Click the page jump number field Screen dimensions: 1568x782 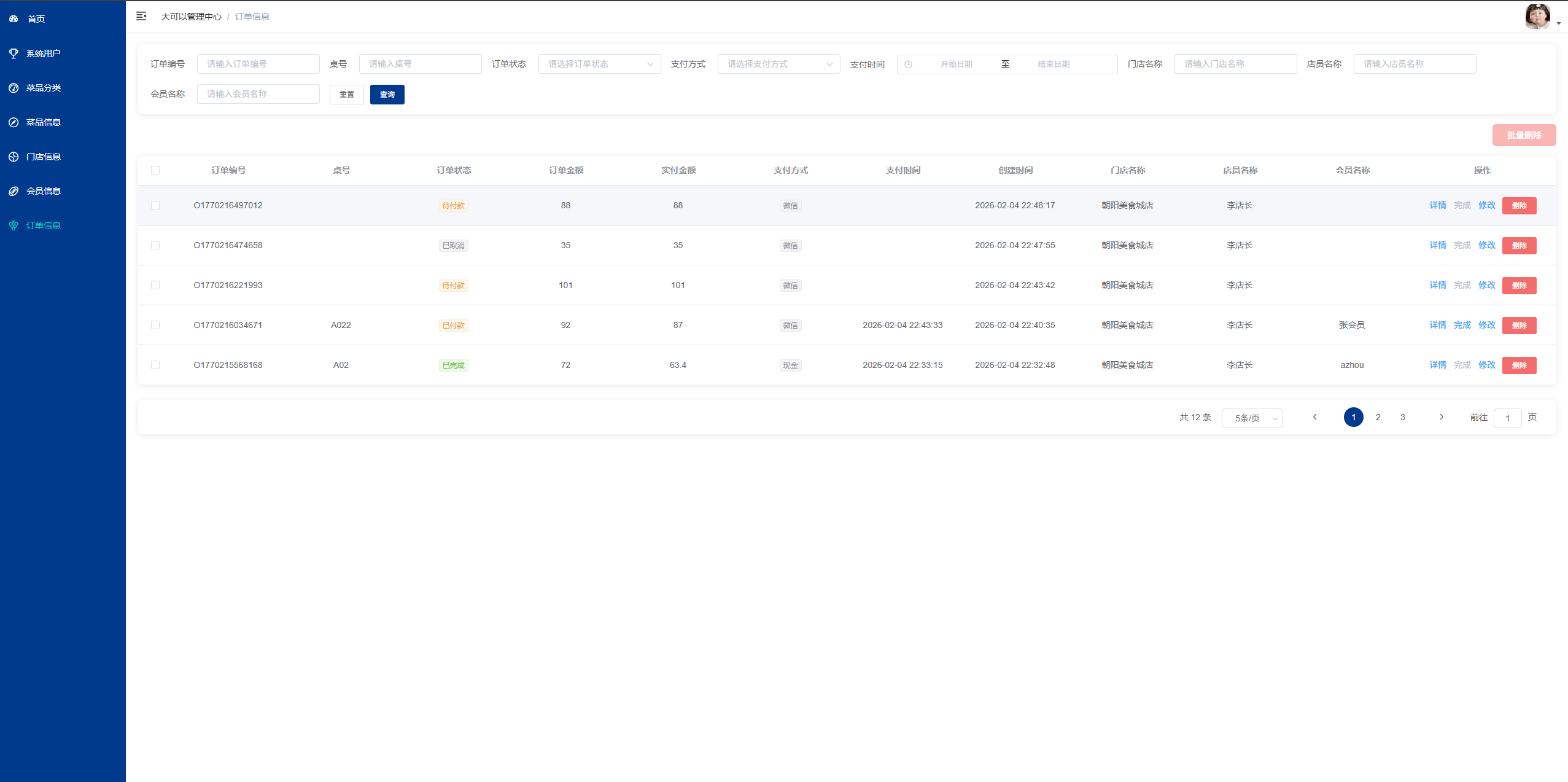(1507, 418)
